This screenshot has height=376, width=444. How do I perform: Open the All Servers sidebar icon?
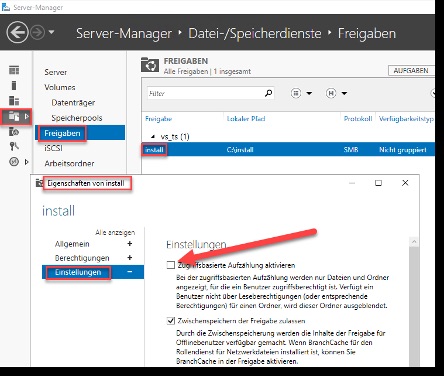point(14,101)
